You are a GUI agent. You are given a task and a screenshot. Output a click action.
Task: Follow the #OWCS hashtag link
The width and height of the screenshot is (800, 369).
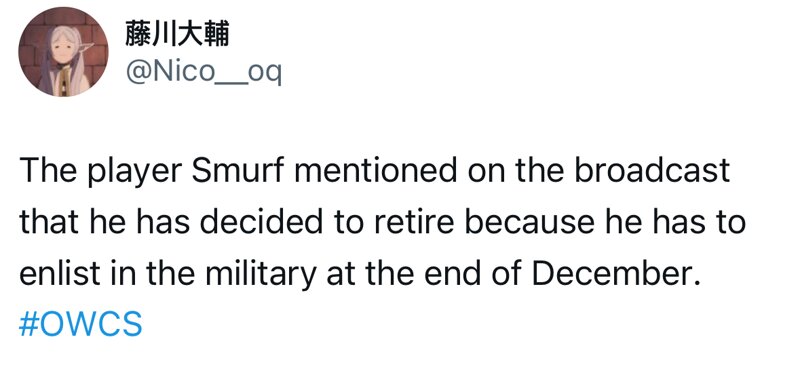[80, 325]
